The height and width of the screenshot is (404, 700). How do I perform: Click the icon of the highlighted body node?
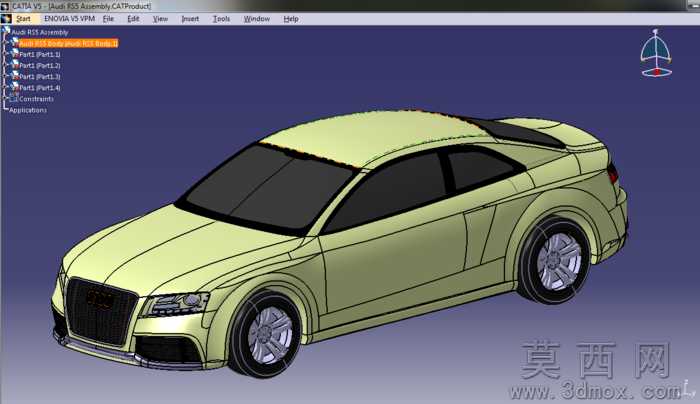(15, 42)
